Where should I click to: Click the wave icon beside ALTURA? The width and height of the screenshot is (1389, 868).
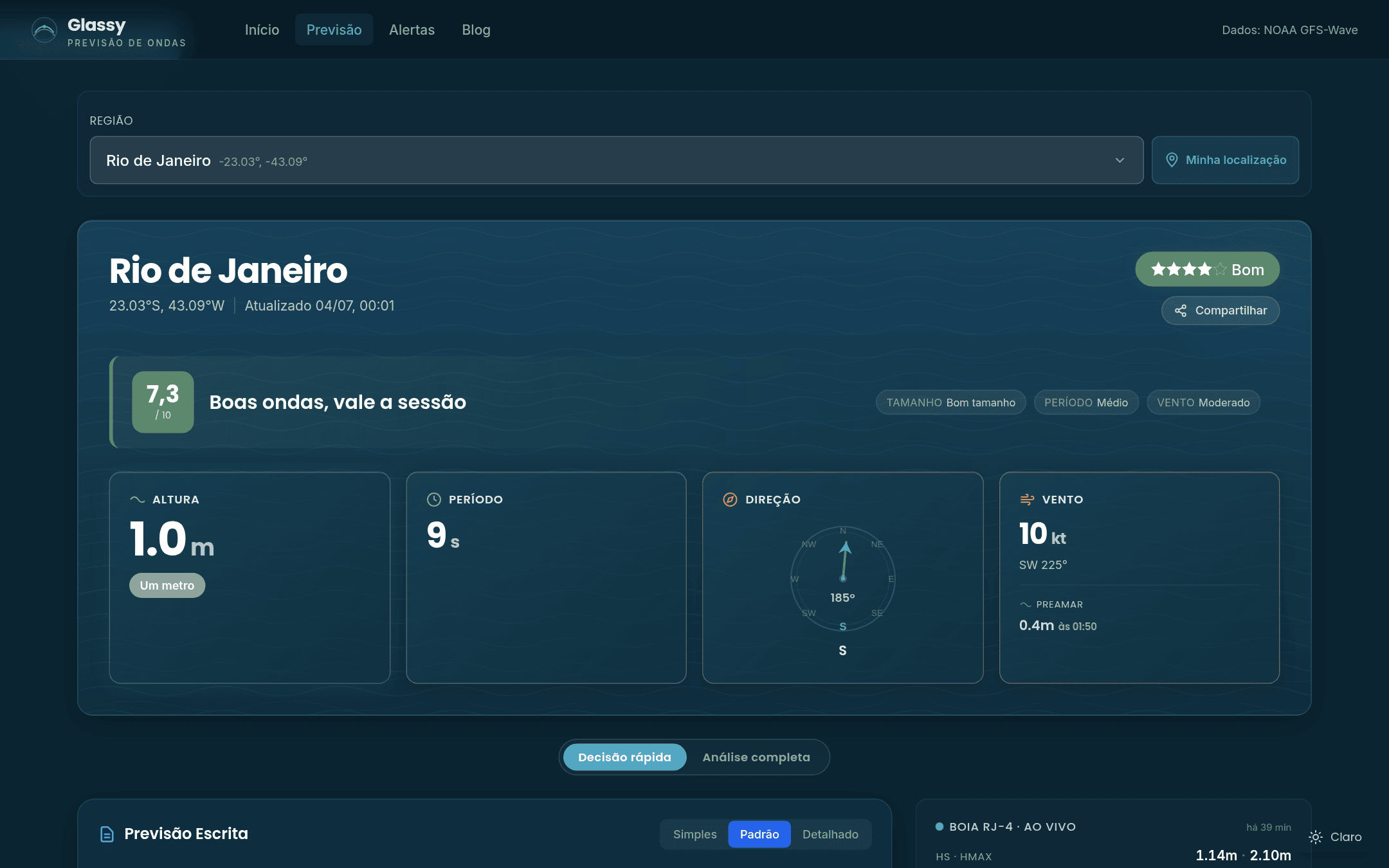tap(137, 500)
